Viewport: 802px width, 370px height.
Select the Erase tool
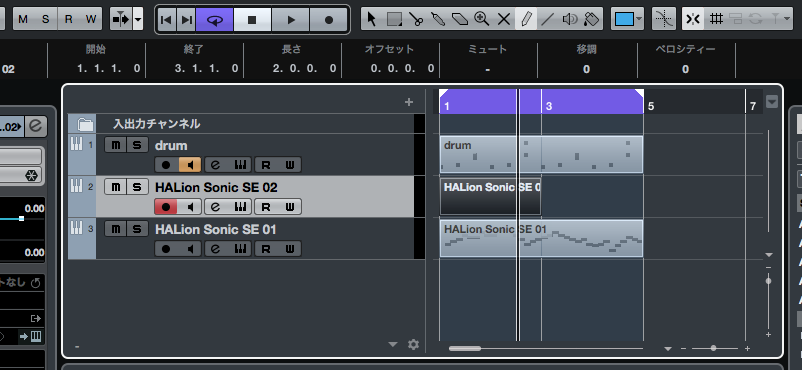[460, 19]
